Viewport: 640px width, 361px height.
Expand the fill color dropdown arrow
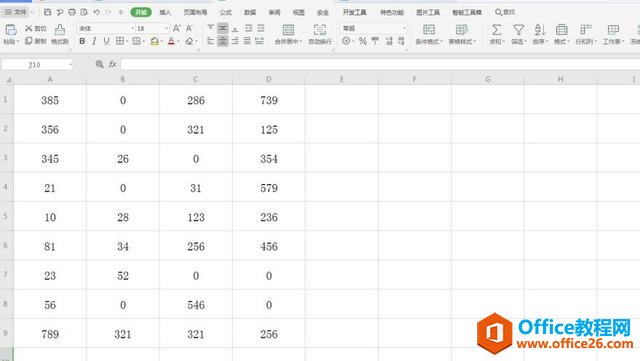pyautogui.click(x=161, y=41)
